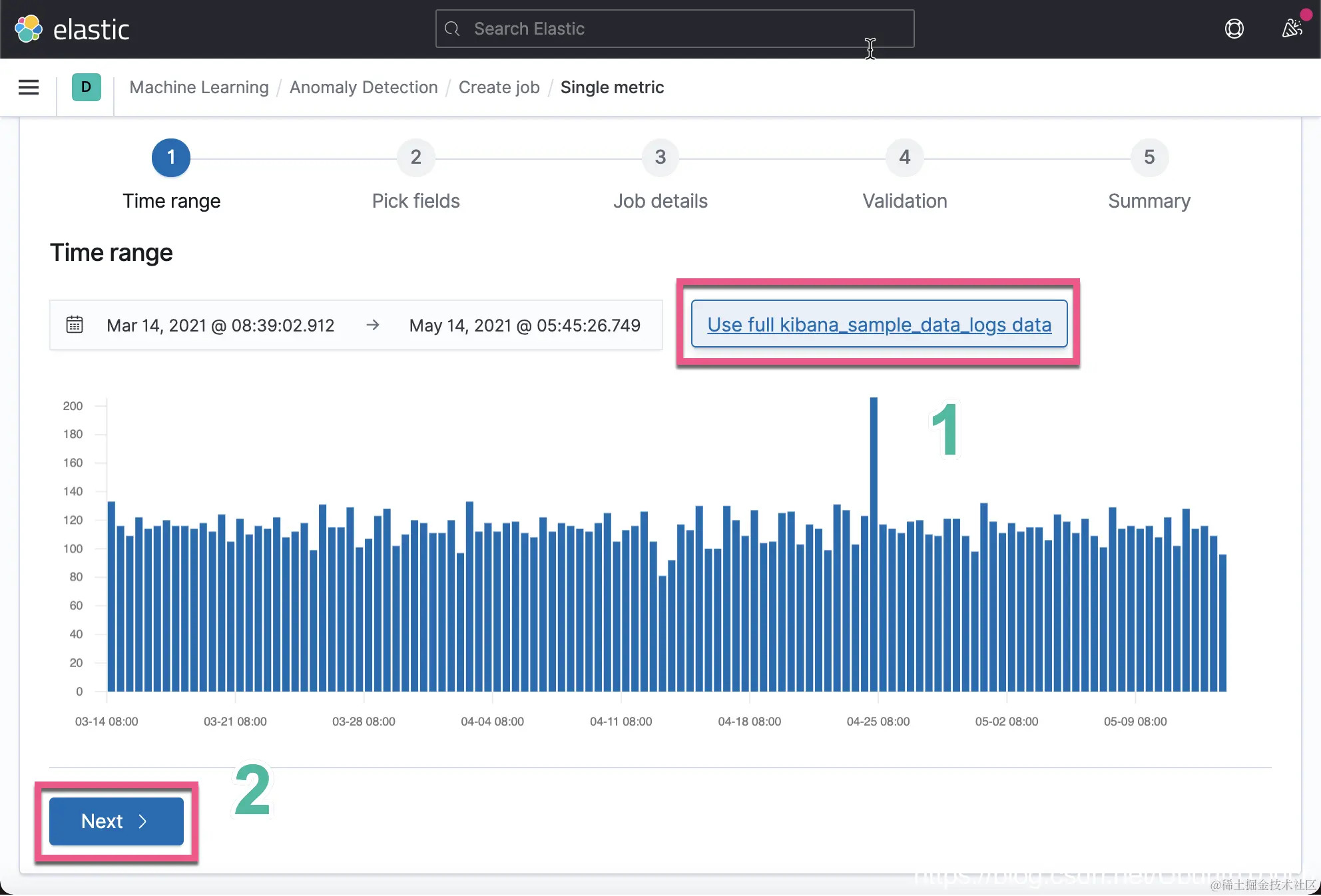Go to Machine Learning breadcrumb
Image resolution: width=1321 pixels, height=896 pixels.
point(199,87)
